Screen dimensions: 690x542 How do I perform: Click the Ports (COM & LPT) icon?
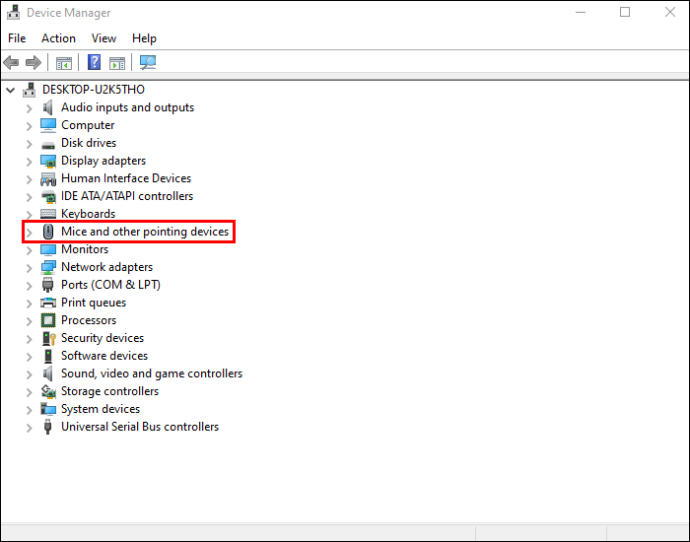tap(48, 285)
